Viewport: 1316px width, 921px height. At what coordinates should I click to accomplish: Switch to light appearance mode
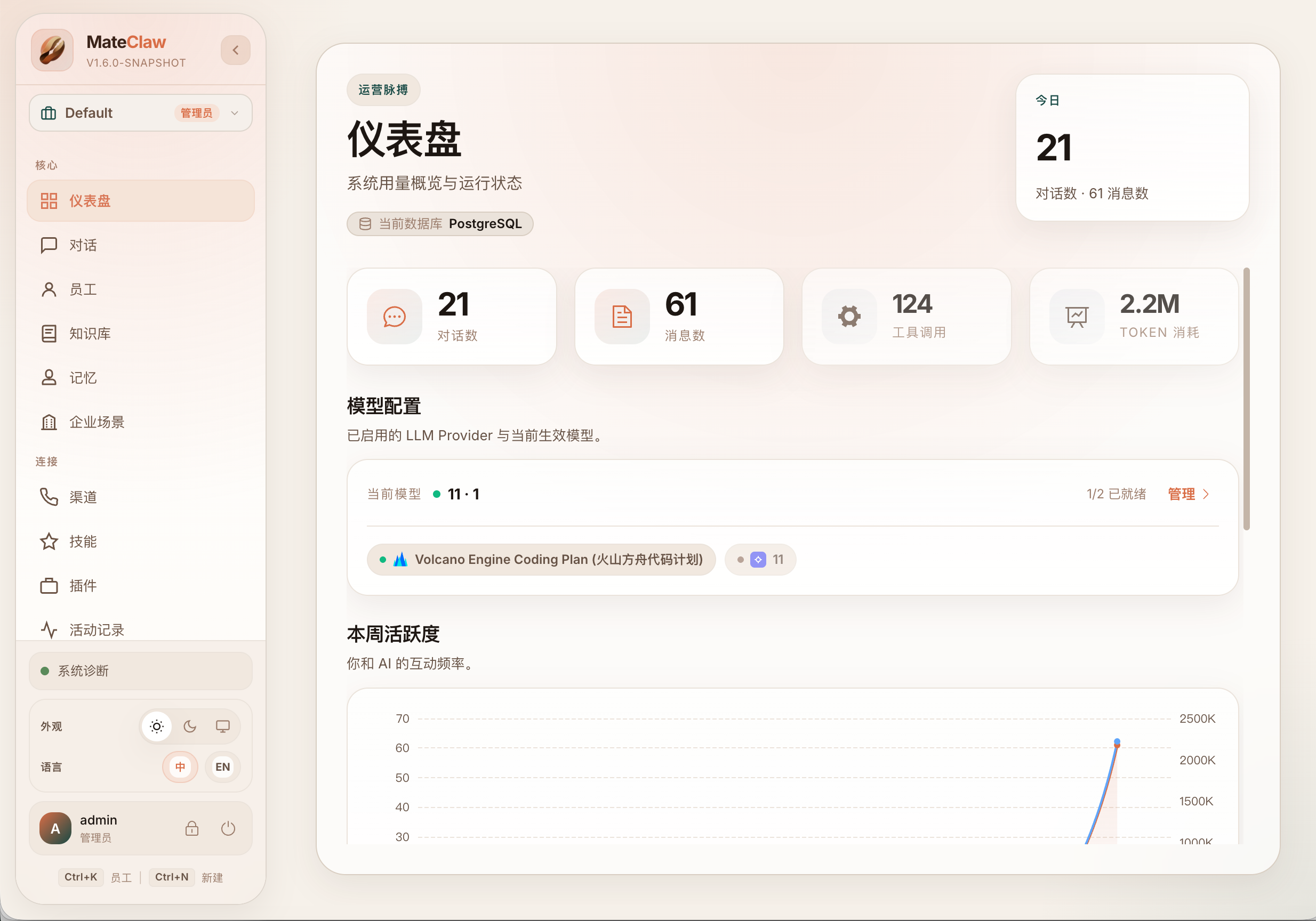(156, 726)
